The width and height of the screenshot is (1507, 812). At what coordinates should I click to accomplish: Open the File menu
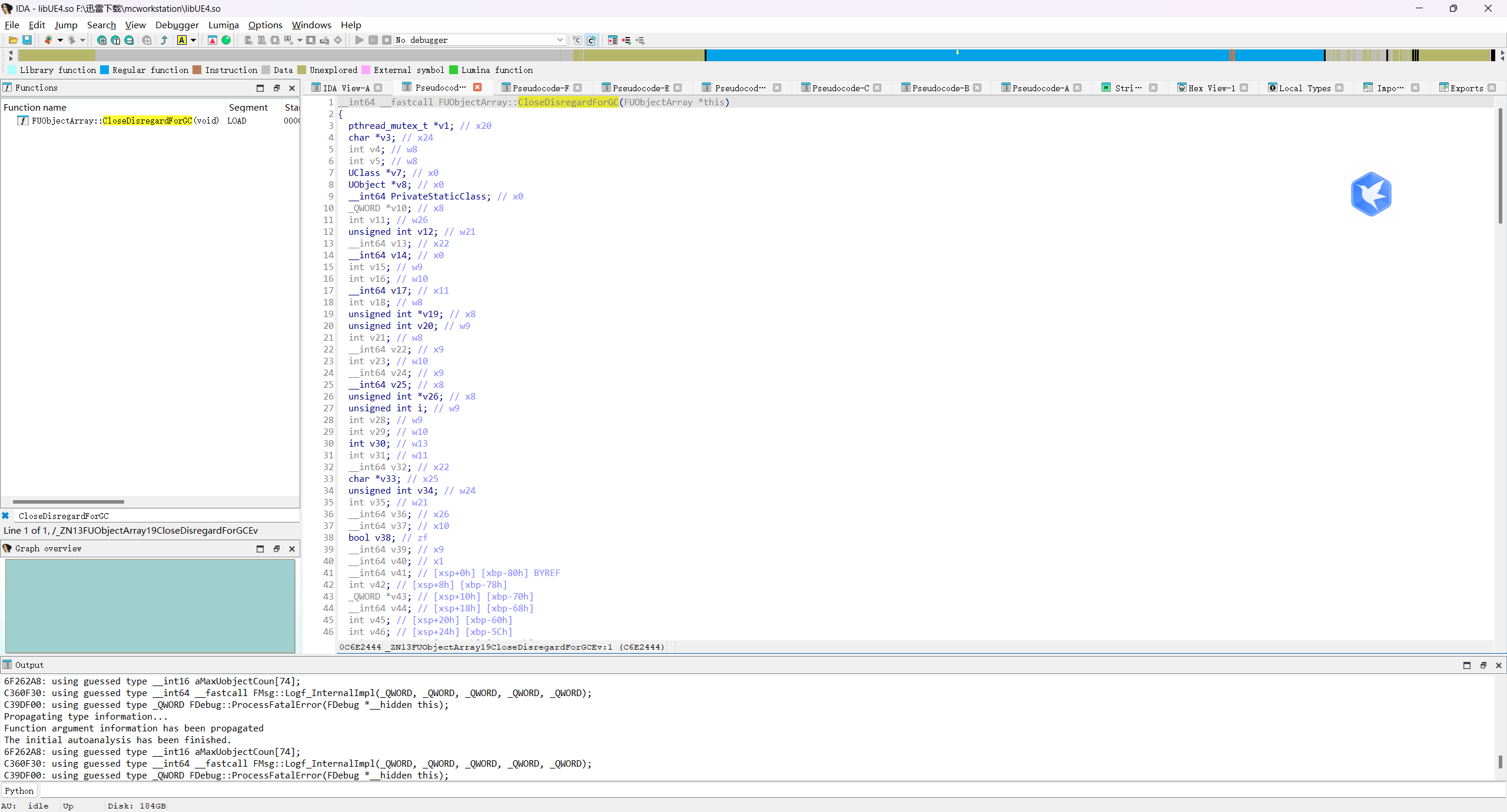point(12,25)
